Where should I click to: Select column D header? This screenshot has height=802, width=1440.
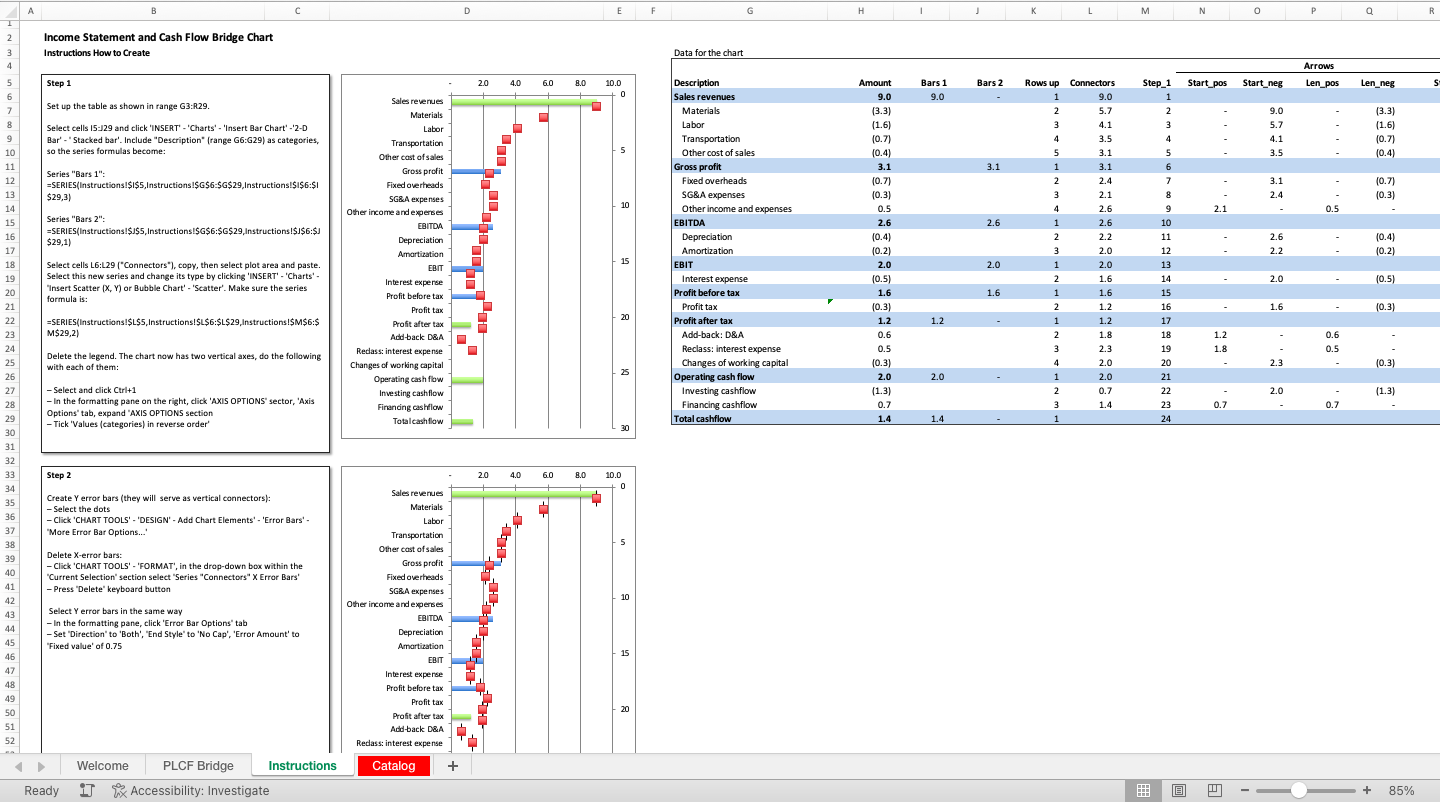pos(467,10)
